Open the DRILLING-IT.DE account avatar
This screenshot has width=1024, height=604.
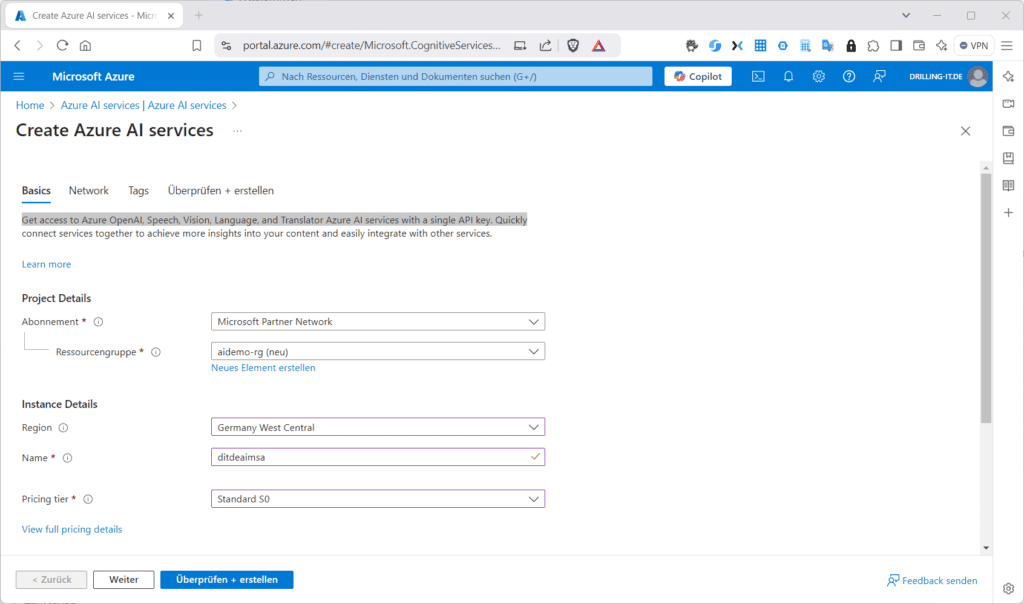(978, 76)
